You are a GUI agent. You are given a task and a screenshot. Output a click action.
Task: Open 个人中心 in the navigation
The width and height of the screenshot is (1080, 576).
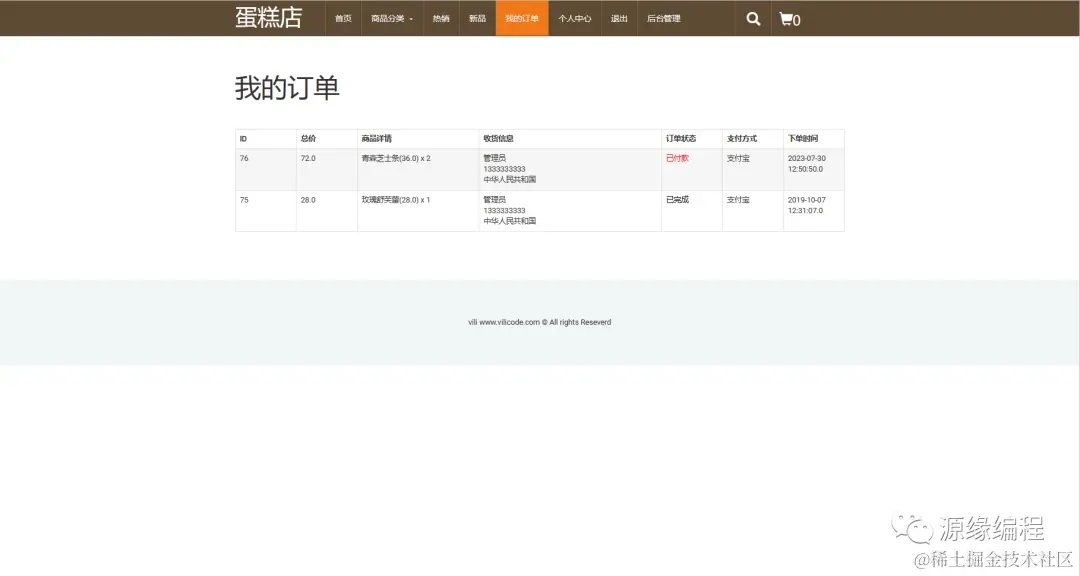[574, 19]
